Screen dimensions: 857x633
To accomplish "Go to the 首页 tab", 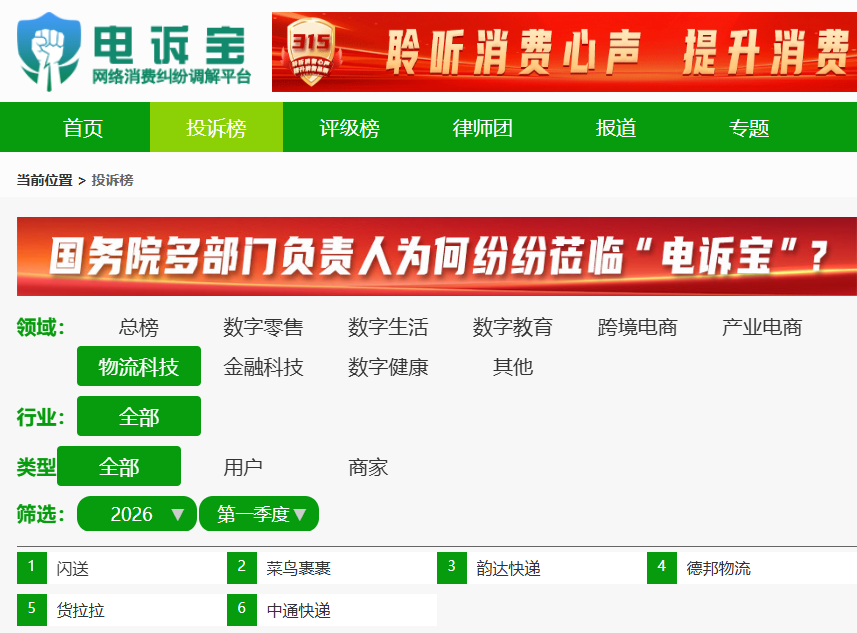I will click(x=83, y=128).
